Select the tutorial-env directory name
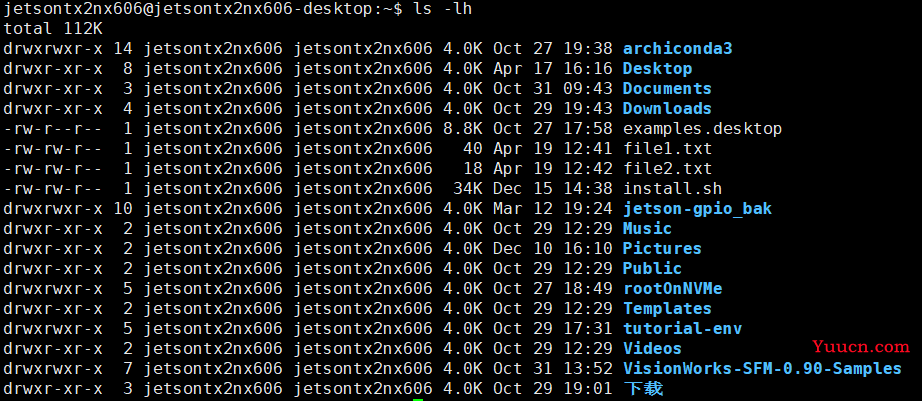 (682, 328)
